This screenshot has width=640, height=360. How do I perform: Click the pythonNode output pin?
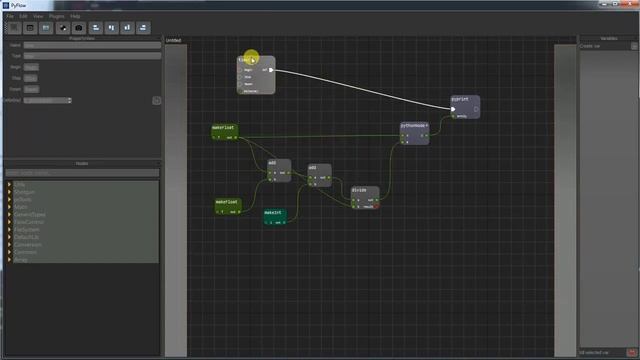(x=426, y=136)
